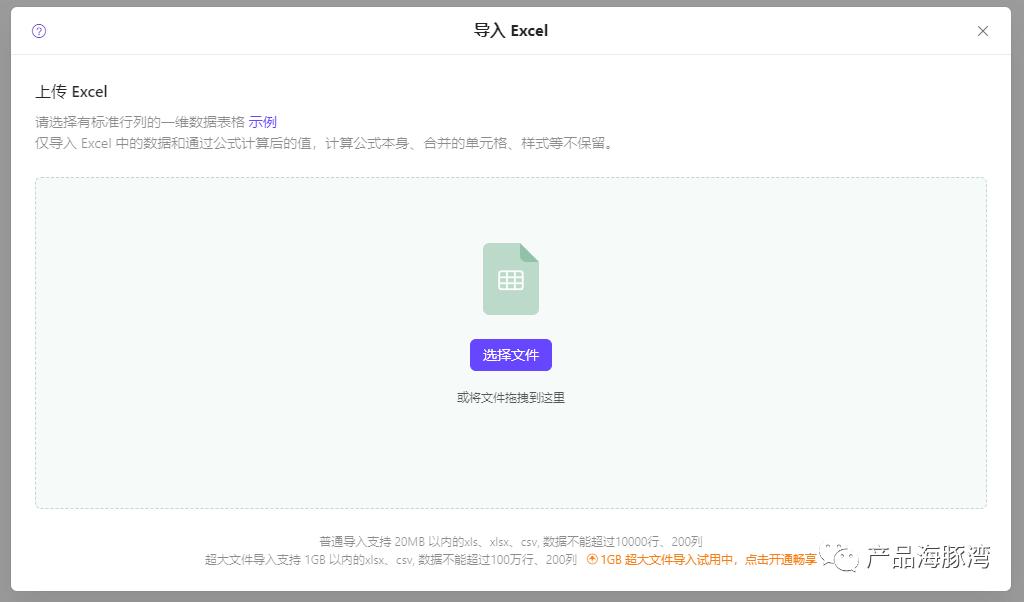Select the Excel document icon inside the upload area
1024x602 pixels.
[x=511, y=281]
